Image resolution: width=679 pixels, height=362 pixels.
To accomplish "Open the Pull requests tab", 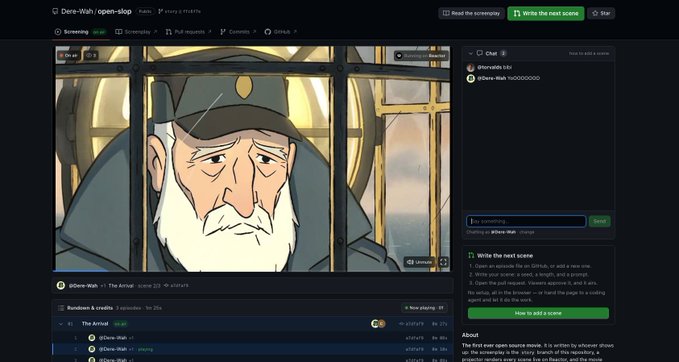I will tap(189, 32).
